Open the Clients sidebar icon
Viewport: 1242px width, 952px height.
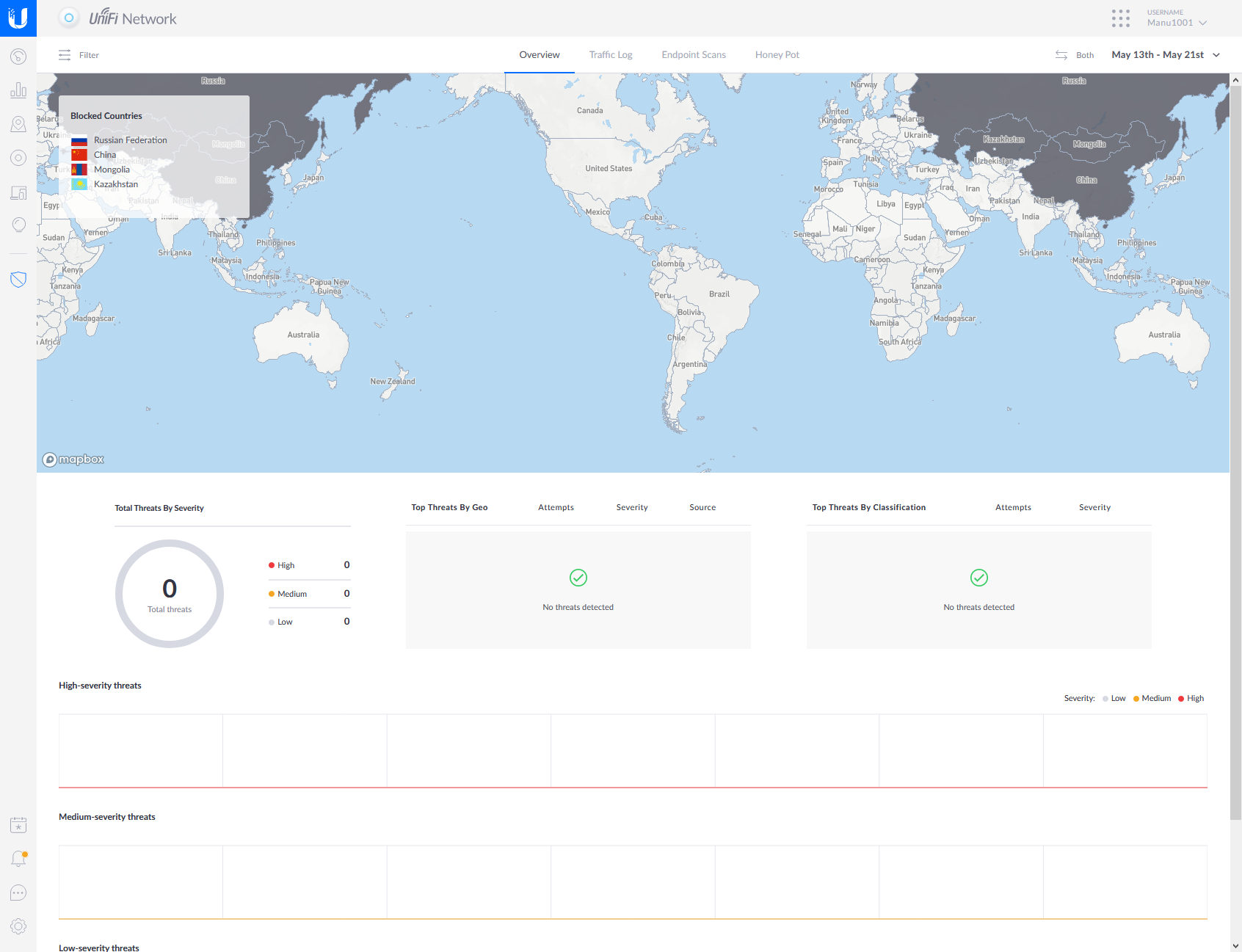tap(18, 192)
